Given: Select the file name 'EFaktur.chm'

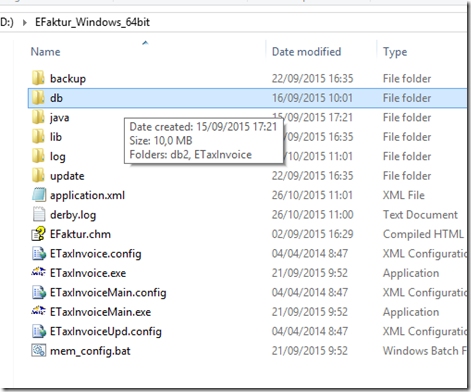Looking at the screenshot, I should tap(80, 234).
